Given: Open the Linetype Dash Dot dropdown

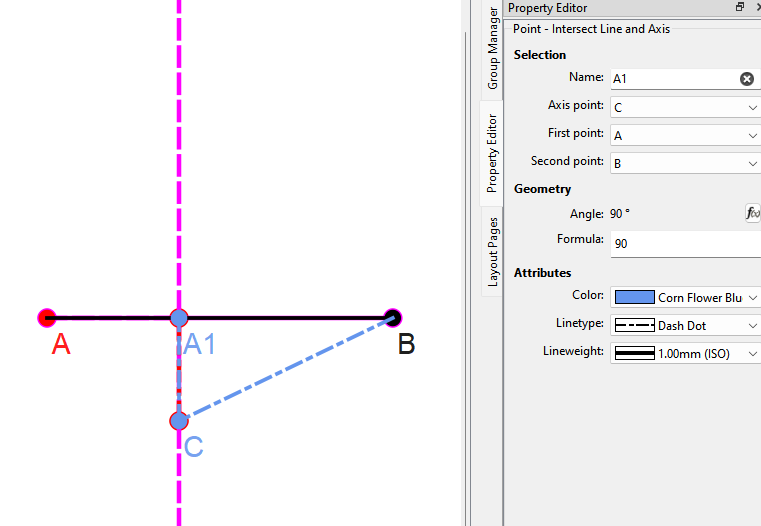Looking at the screenshot, I should [685, 326].
